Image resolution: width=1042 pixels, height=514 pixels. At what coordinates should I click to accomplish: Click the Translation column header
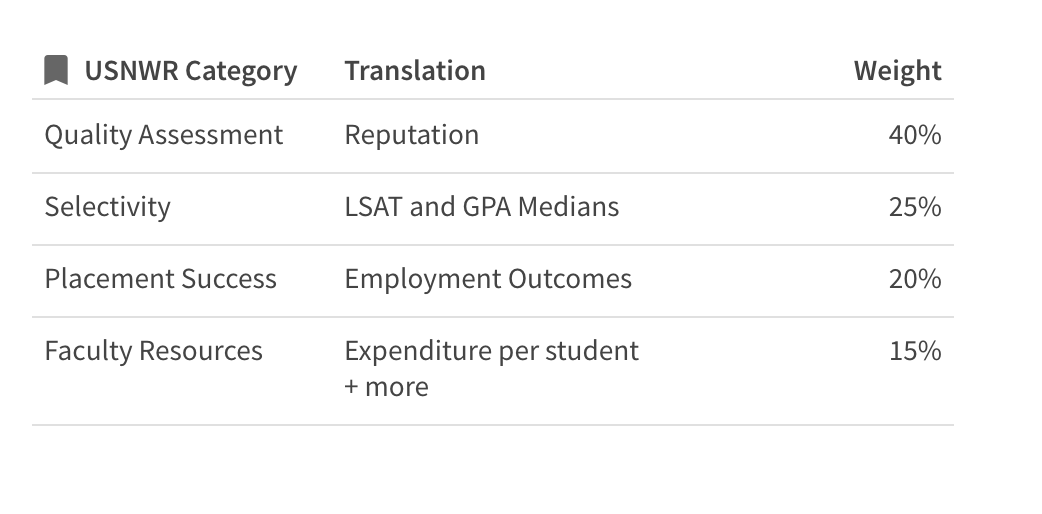(415, 70)
